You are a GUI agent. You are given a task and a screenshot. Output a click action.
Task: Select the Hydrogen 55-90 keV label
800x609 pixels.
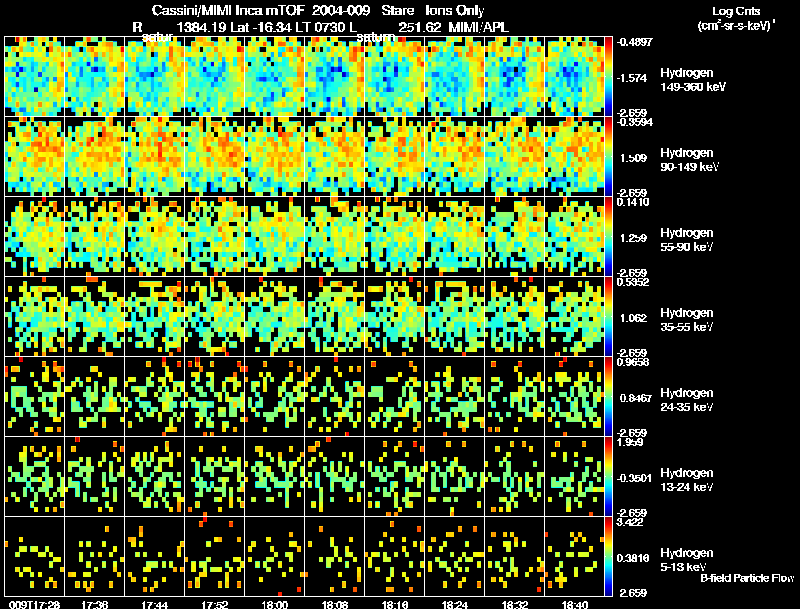click(x=687, y=240)
